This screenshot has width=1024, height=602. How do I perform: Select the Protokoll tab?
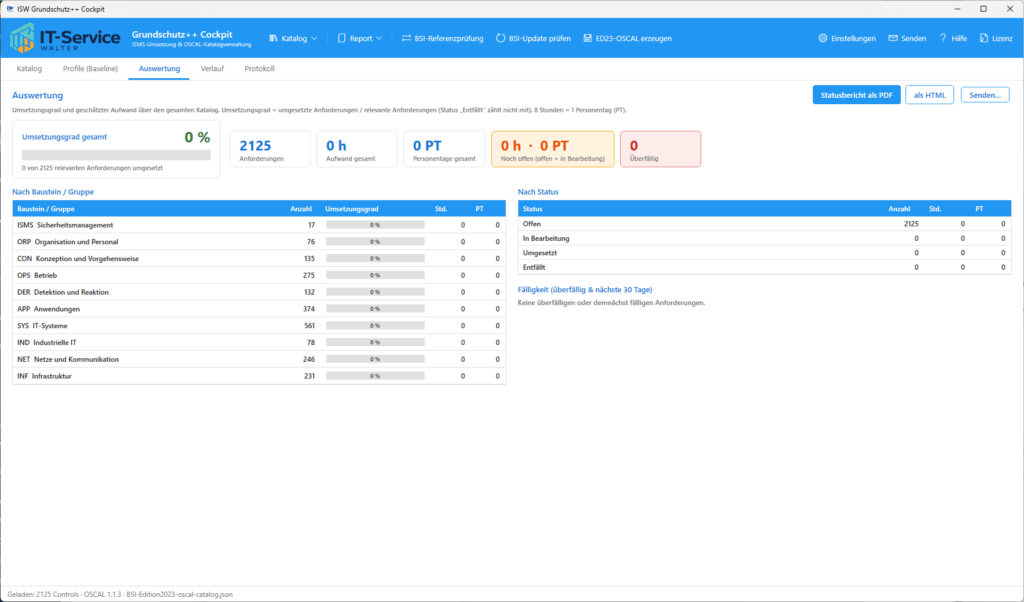pyautogui.click(x=259, y=69)
